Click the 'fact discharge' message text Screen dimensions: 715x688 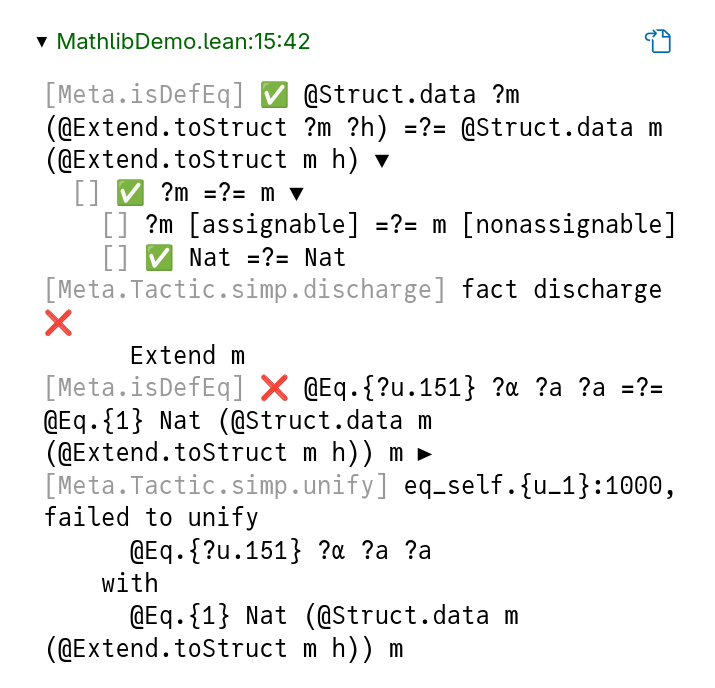click(562, 290)
